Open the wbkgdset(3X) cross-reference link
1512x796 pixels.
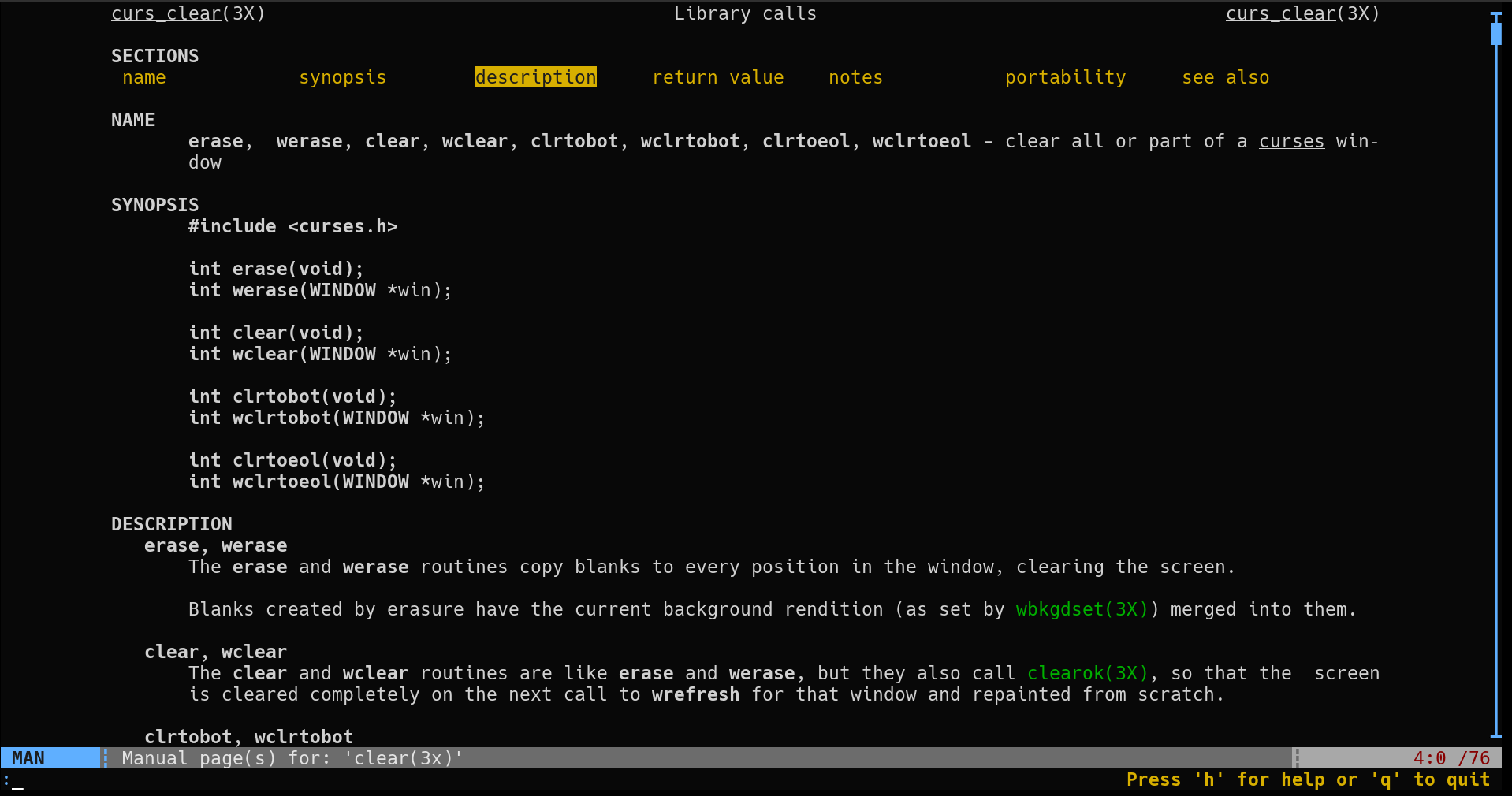tap(1081, 609)
